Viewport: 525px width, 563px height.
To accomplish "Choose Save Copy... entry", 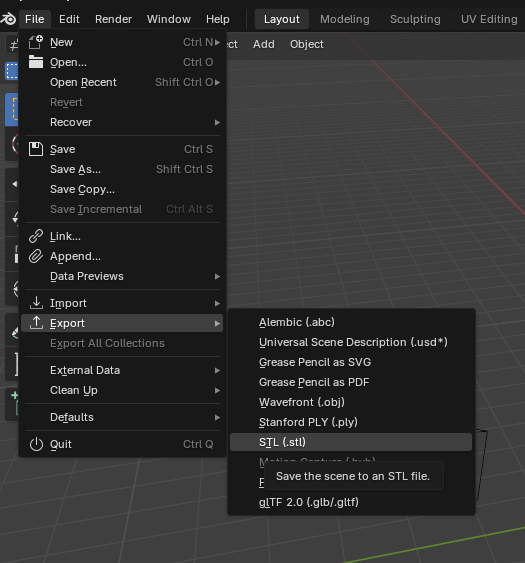I will pyautogui.click(x=122, y=189).
